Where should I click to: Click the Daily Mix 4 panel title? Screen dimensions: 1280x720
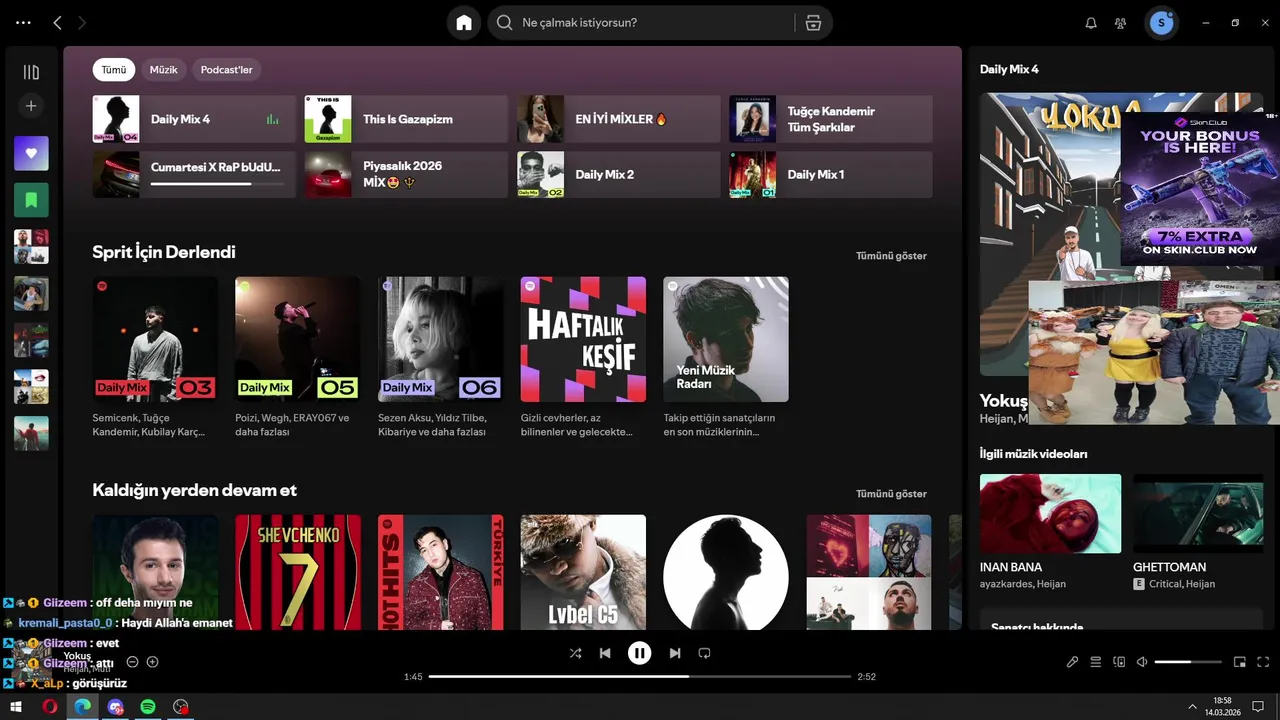[x=1009, y=70]
